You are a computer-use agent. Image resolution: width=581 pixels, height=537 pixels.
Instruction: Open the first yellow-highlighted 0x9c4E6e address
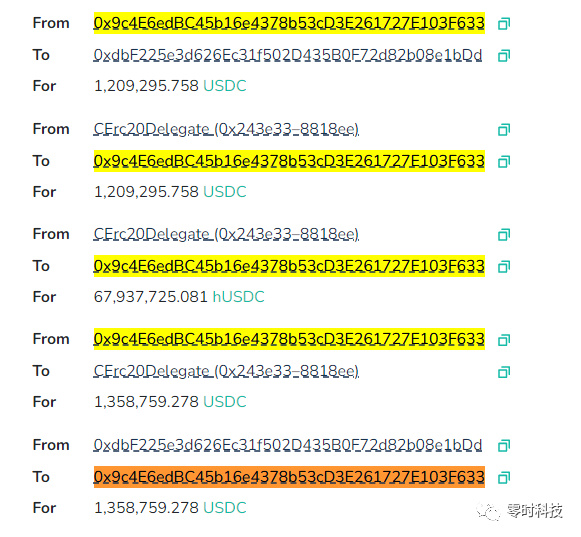pos(289,23)
